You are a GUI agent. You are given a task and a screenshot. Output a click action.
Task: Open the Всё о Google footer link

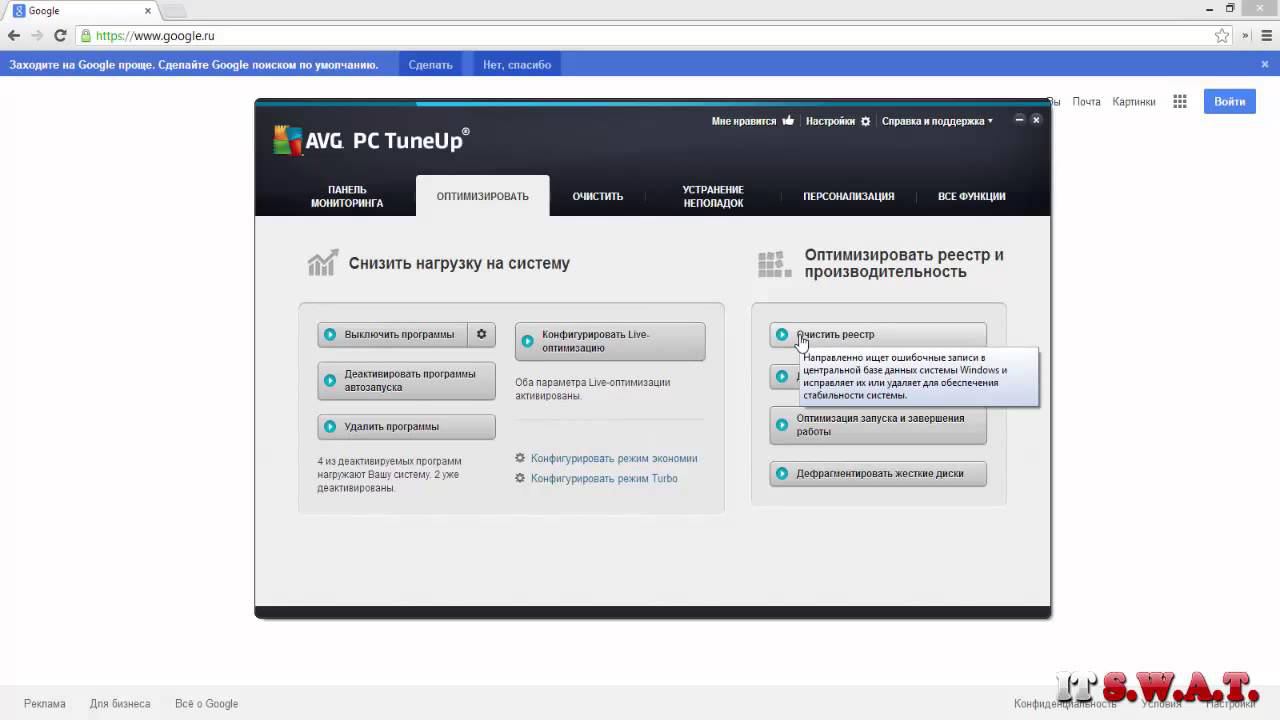click(x=207, y=703)
